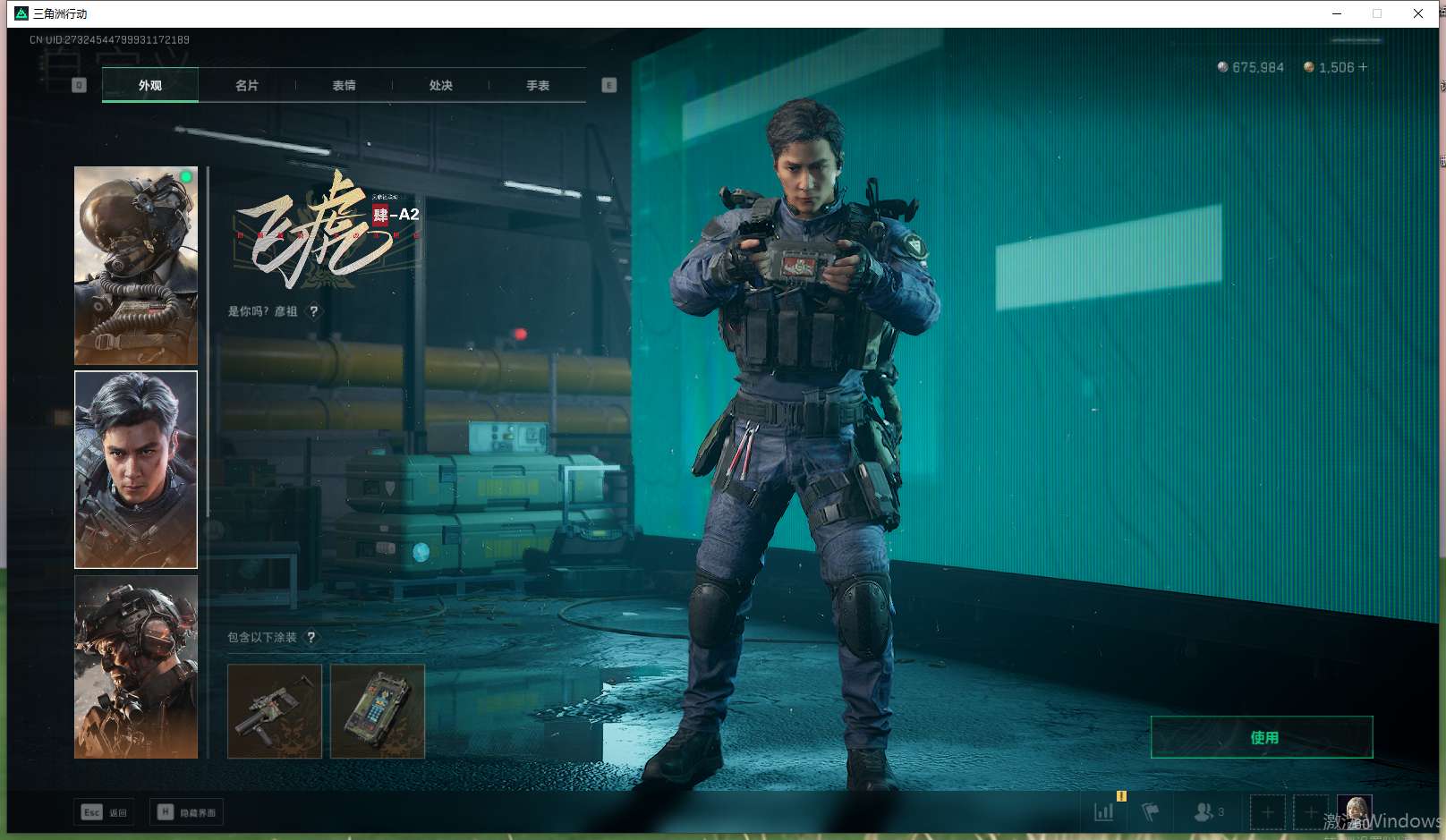1446x840 pixels.
Task: Click the plus icon beside 1,506 currency
Action: [1363, 67]
